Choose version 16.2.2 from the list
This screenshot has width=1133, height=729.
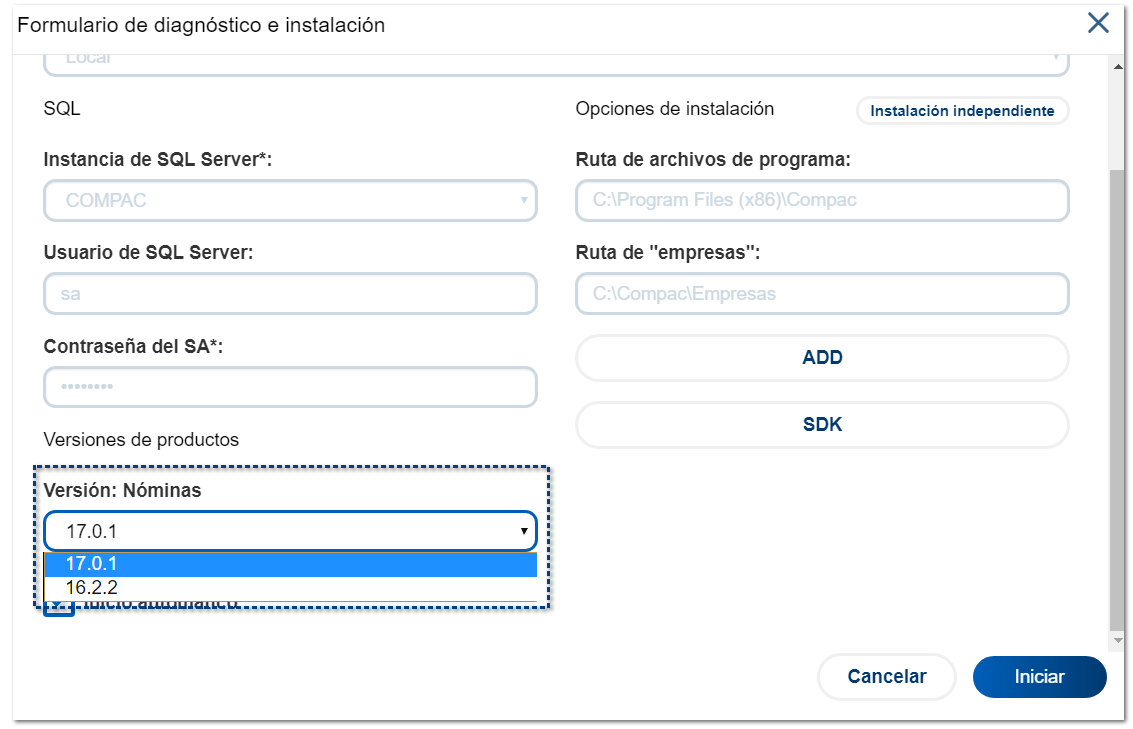tap(290, 588)
